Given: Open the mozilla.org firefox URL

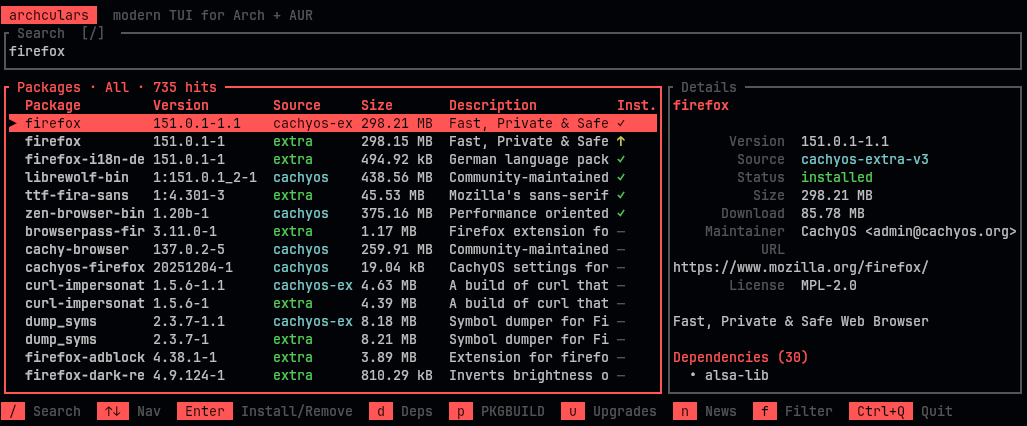Looking at the screenshot, I should click(x=801, y=267).
